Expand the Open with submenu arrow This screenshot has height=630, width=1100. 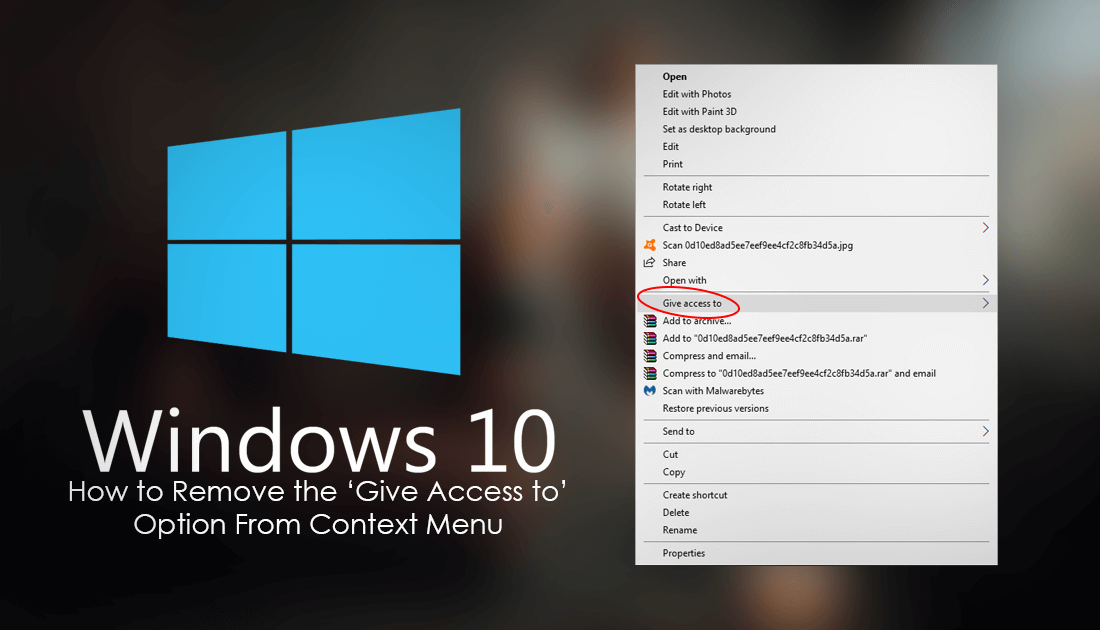pyautogui.click(x=985, y=280)
